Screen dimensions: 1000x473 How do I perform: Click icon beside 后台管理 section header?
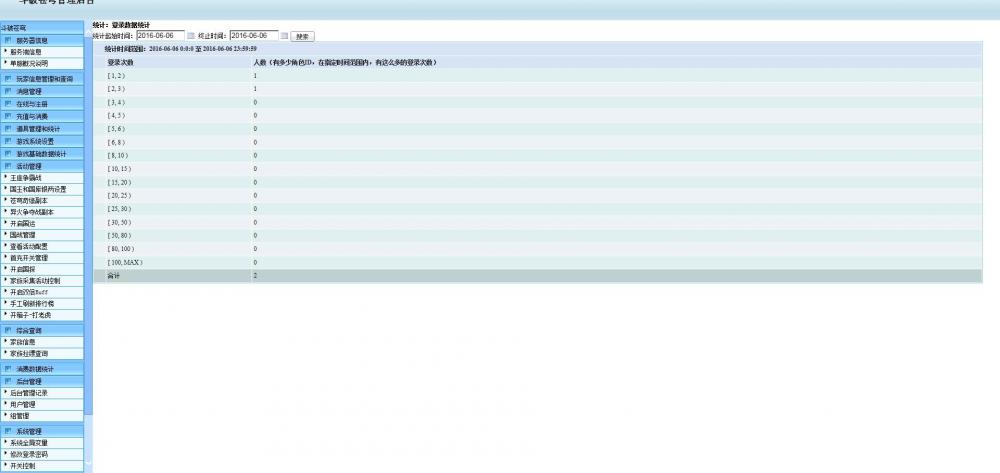tap(8, 381)
